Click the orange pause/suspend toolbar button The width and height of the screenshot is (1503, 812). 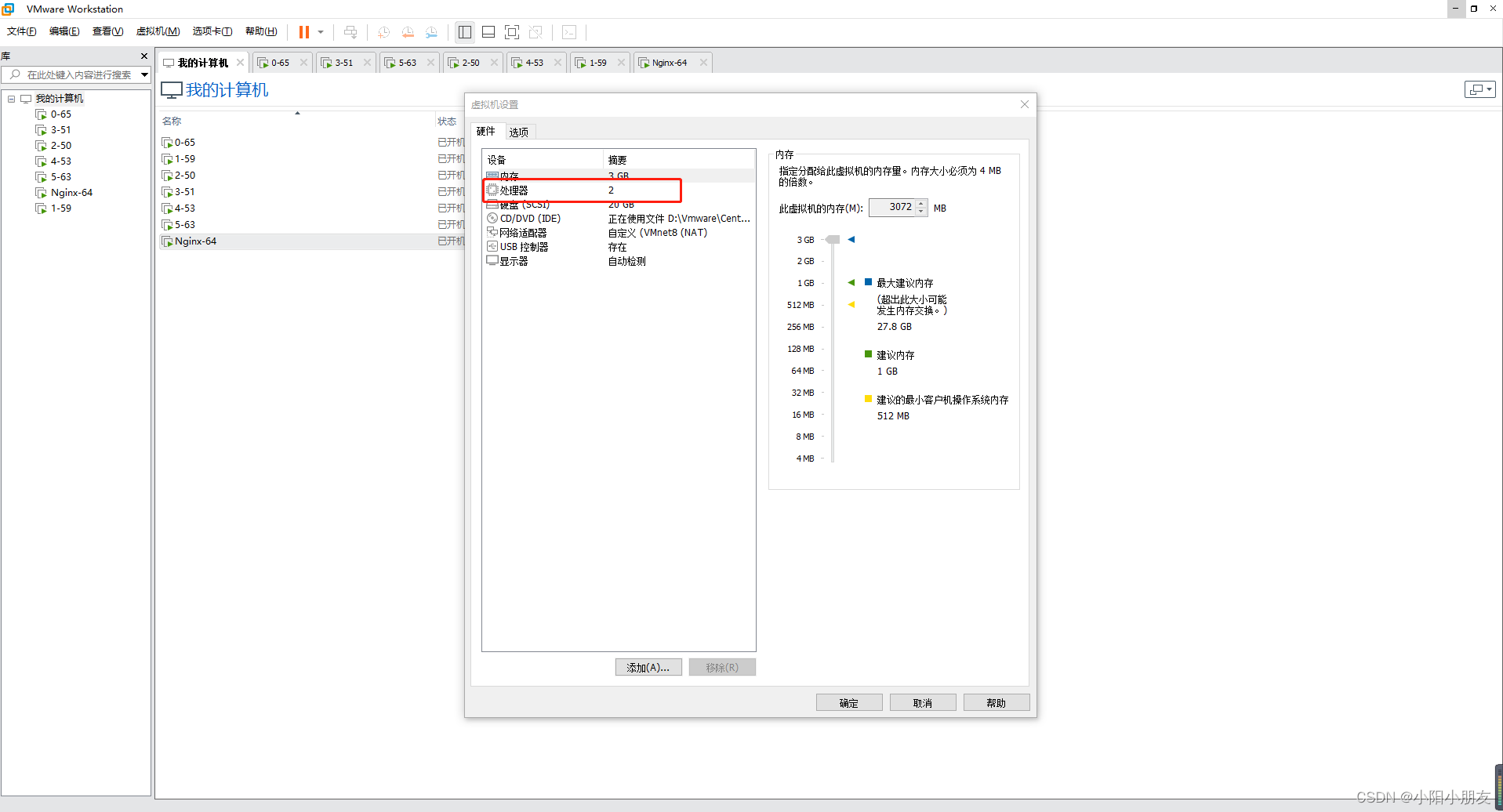click(304, 32)
